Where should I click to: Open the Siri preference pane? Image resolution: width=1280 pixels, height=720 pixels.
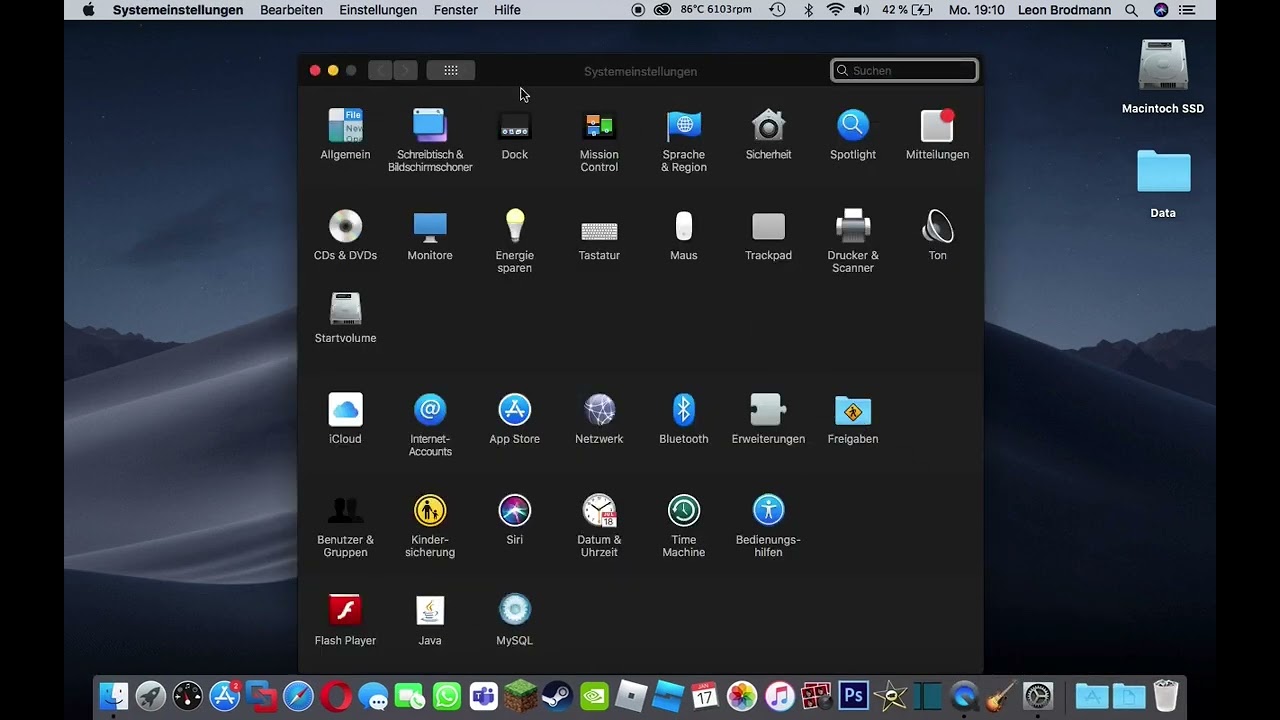(514, 520)
